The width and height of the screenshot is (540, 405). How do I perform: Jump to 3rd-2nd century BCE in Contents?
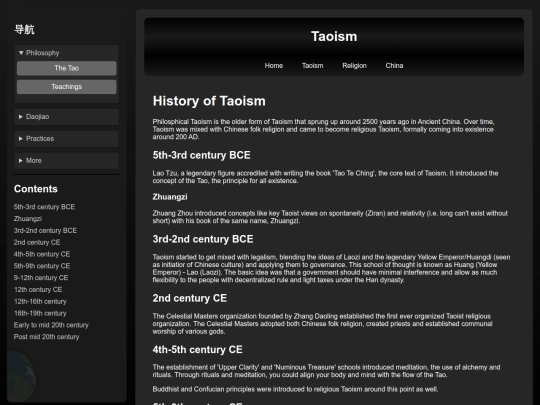45,230
